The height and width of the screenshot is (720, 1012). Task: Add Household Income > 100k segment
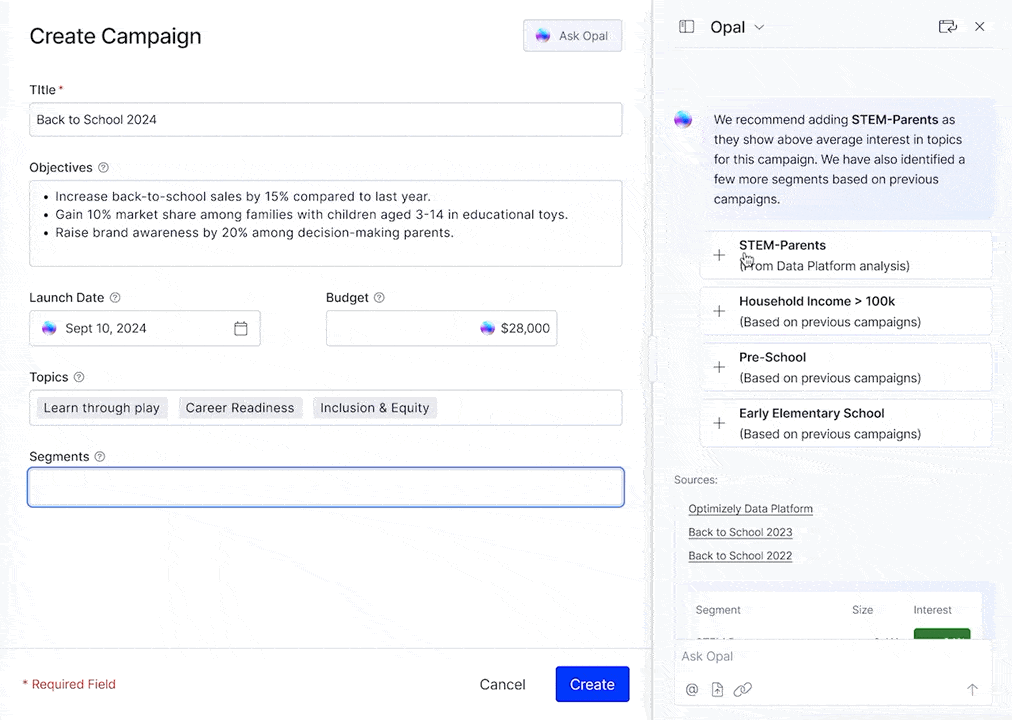(x=719, y=311)
